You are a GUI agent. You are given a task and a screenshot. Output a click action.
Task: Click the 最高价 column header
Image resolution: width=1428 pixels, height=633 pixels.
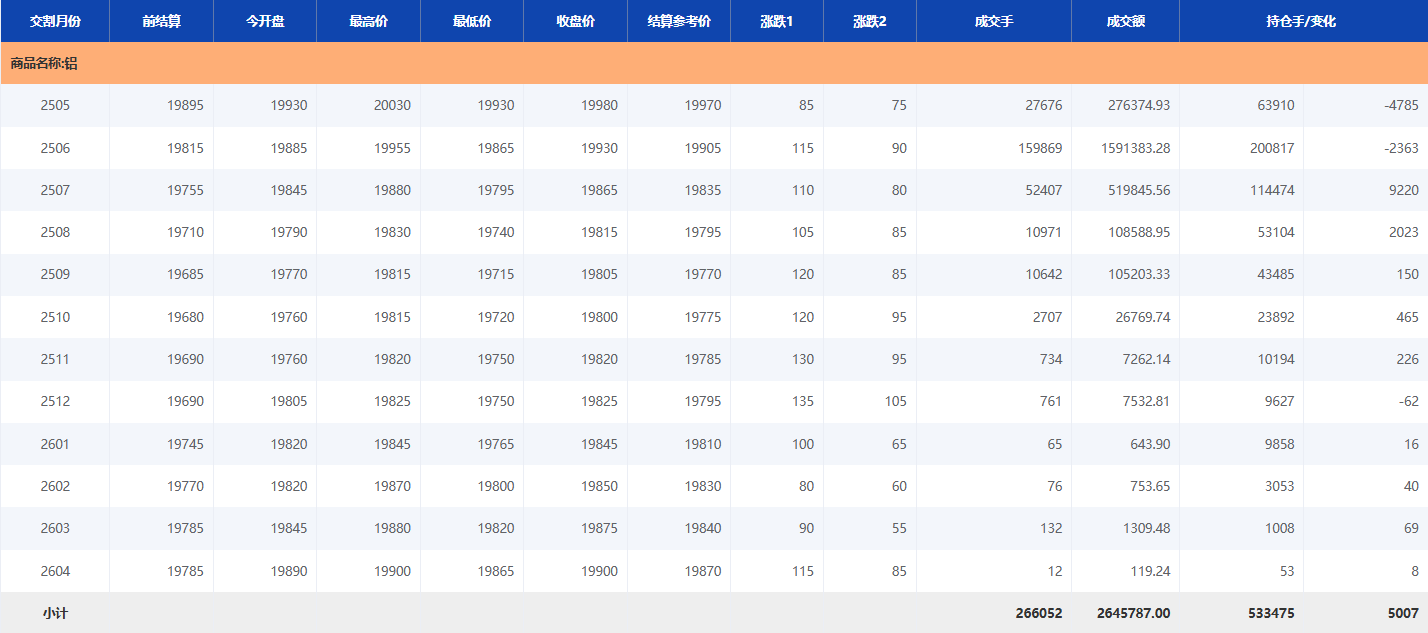tap(368, 21)
